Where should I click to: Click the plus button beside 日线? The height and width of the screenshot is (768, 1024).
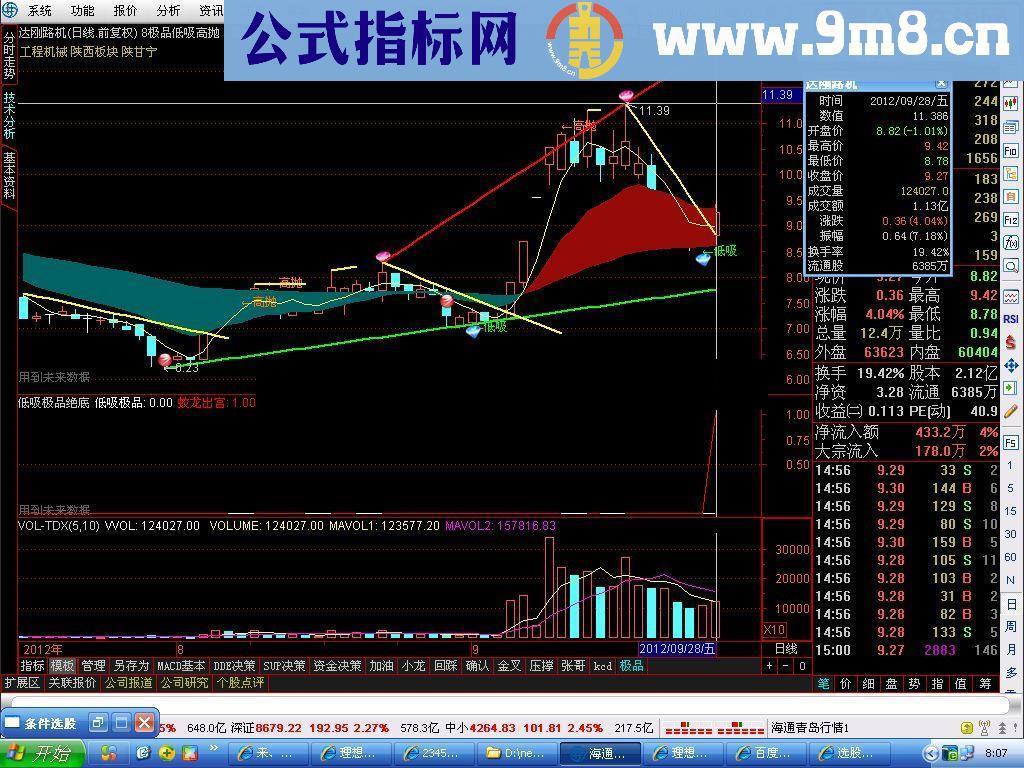click(x=769, y=666)
